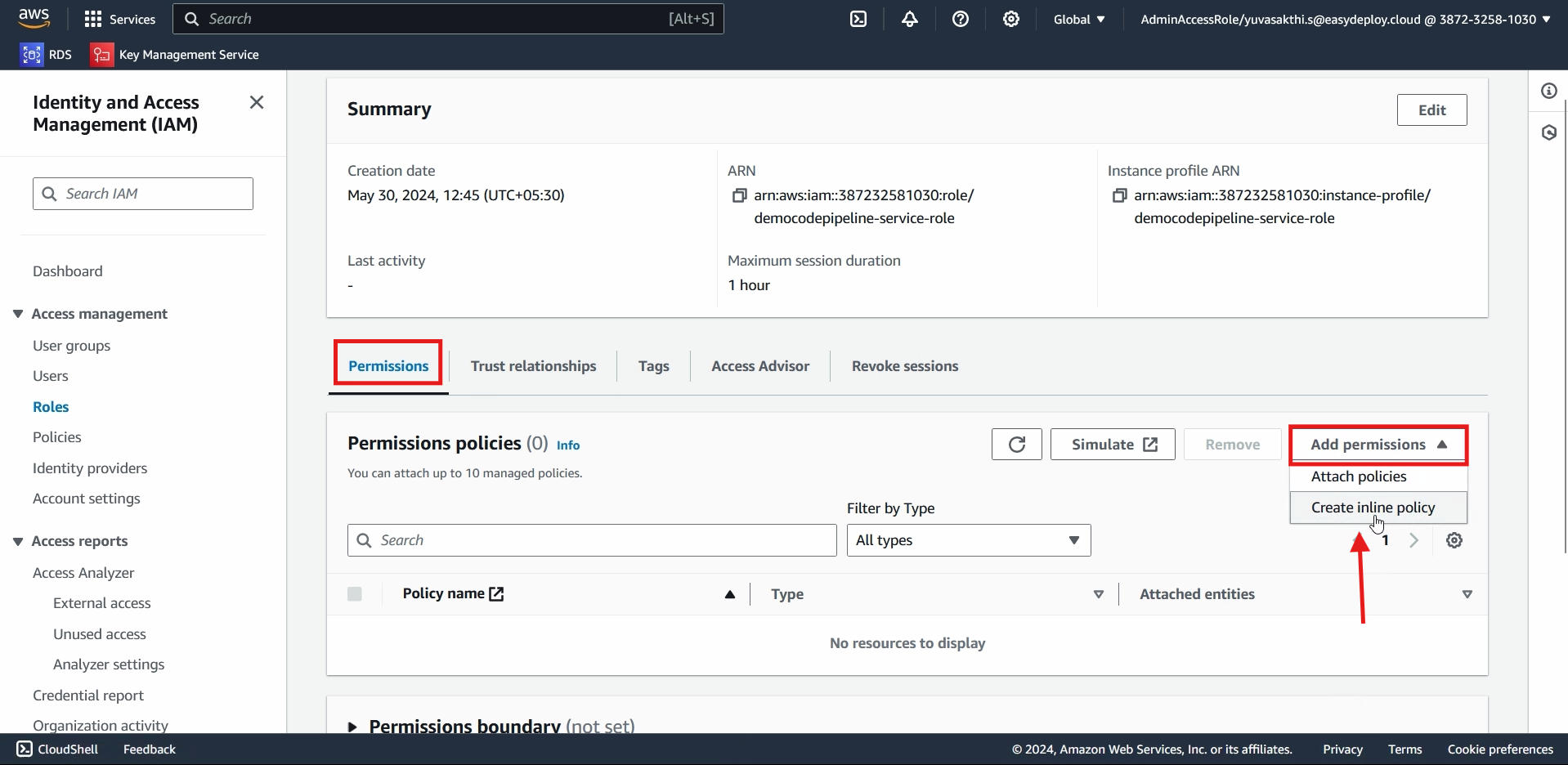Switch to the Permissions tab
1568x765 pixels.
point(388,366)
